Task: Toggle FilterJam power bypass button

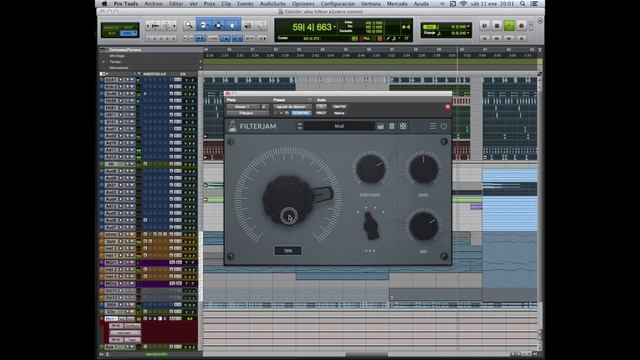Action: click(444, 126)
